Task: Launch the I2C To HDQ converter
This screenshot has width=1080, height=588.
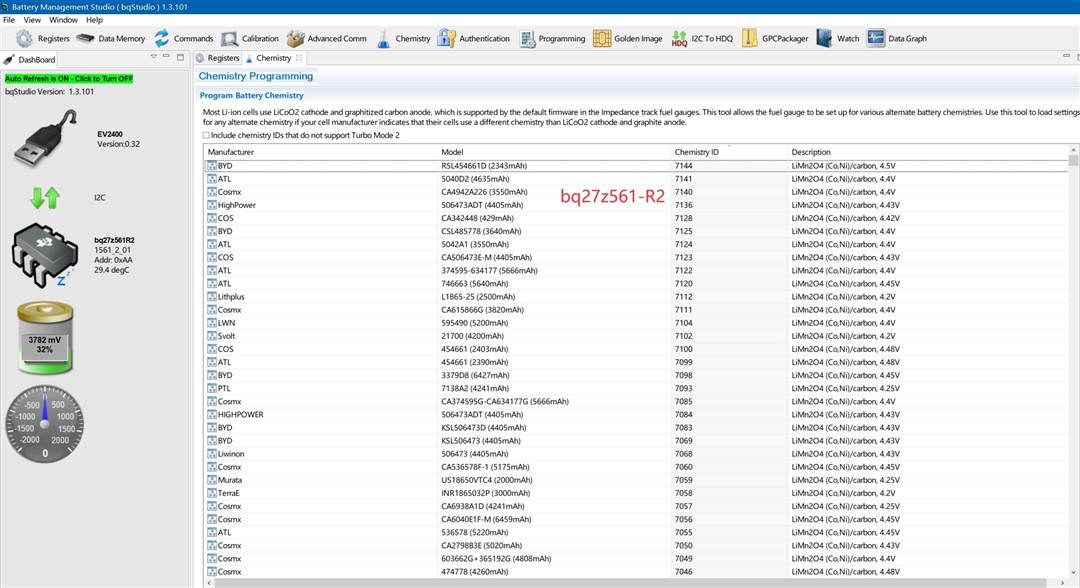Action: [703, 39]
